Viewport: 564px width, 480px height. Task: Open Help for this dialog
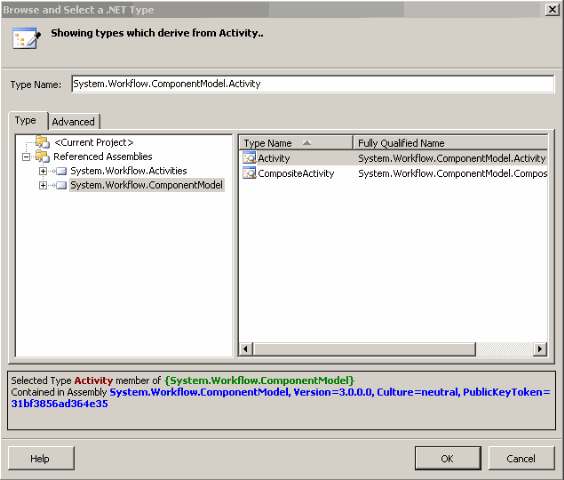click(41, 458)
